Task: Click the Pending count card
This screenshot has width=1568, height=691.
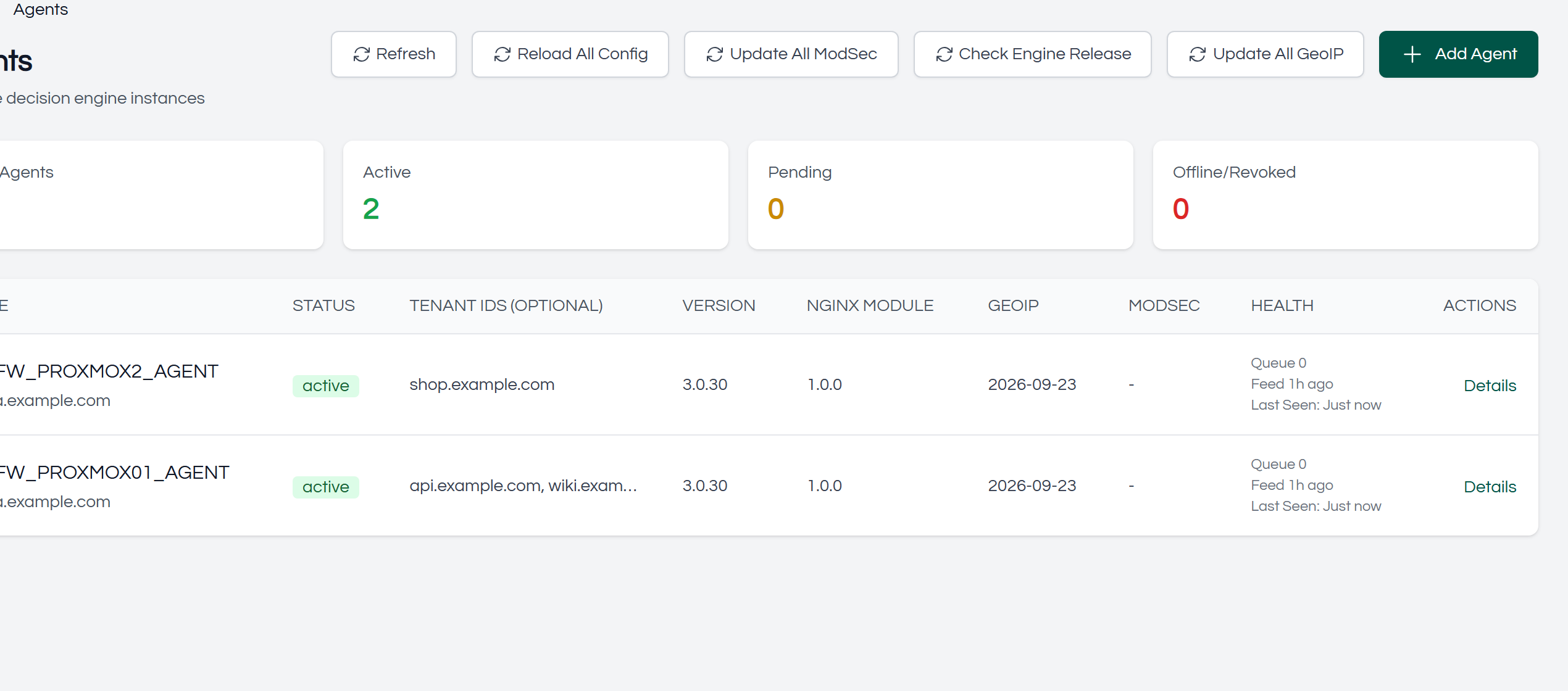Action: 941,195
